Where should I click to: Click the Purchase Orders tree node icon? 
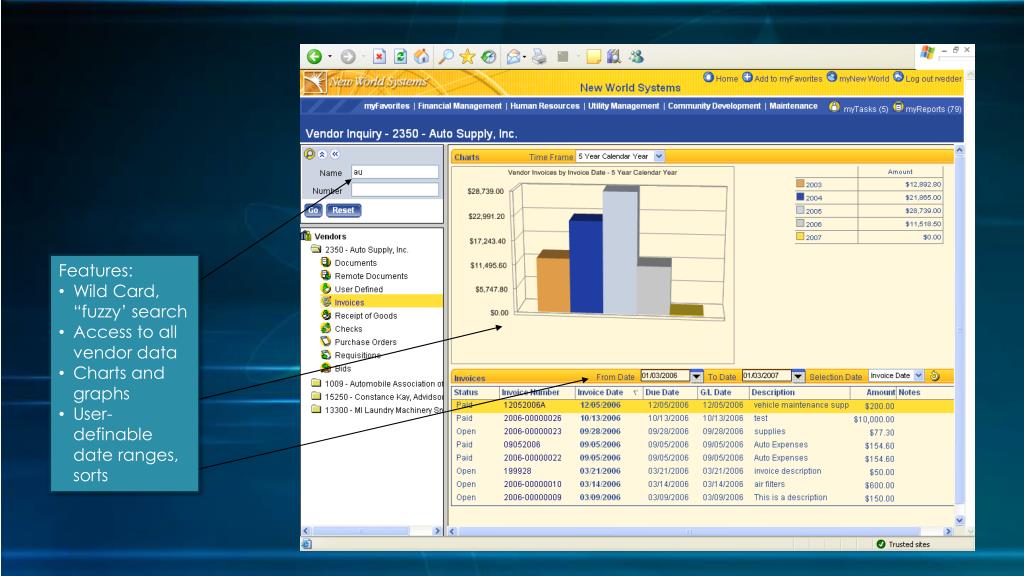pos(325,341)
